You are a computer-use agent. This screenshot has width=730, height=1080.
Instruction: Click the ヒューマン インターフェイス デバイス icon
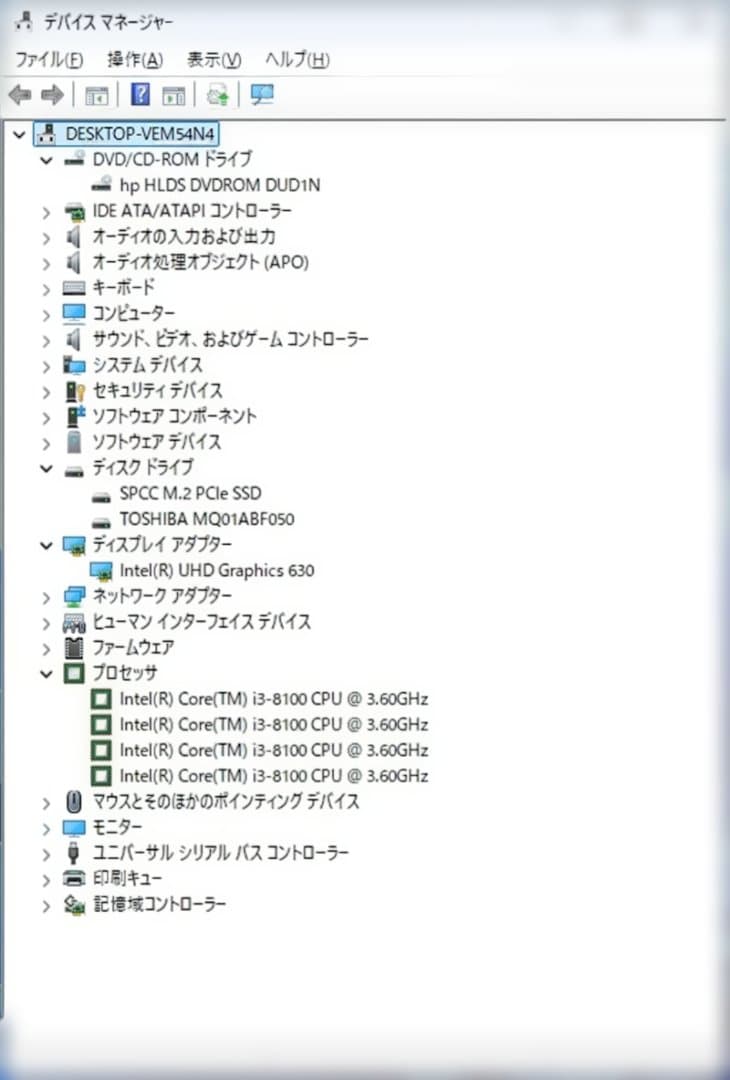click(74, 623)
